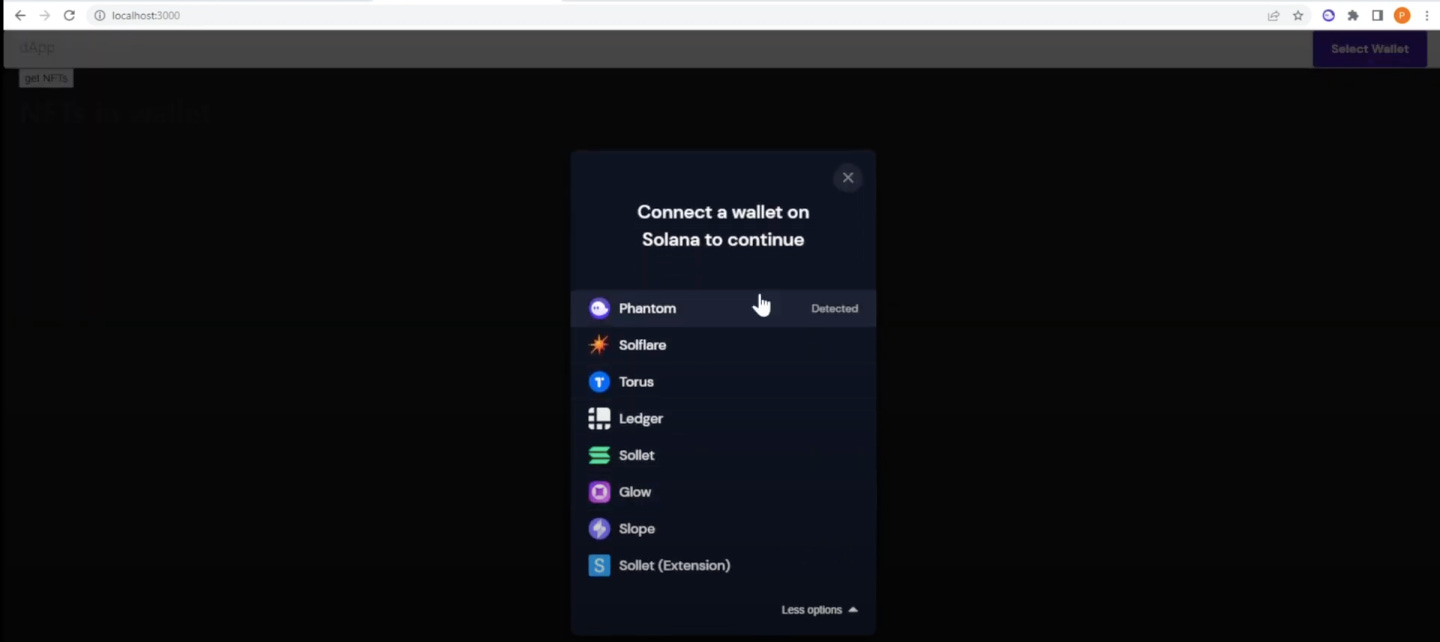Viewport: 1440px width, 642px height.
Task: Select the Solflare wallet icon
Action: tap(599, 344)
